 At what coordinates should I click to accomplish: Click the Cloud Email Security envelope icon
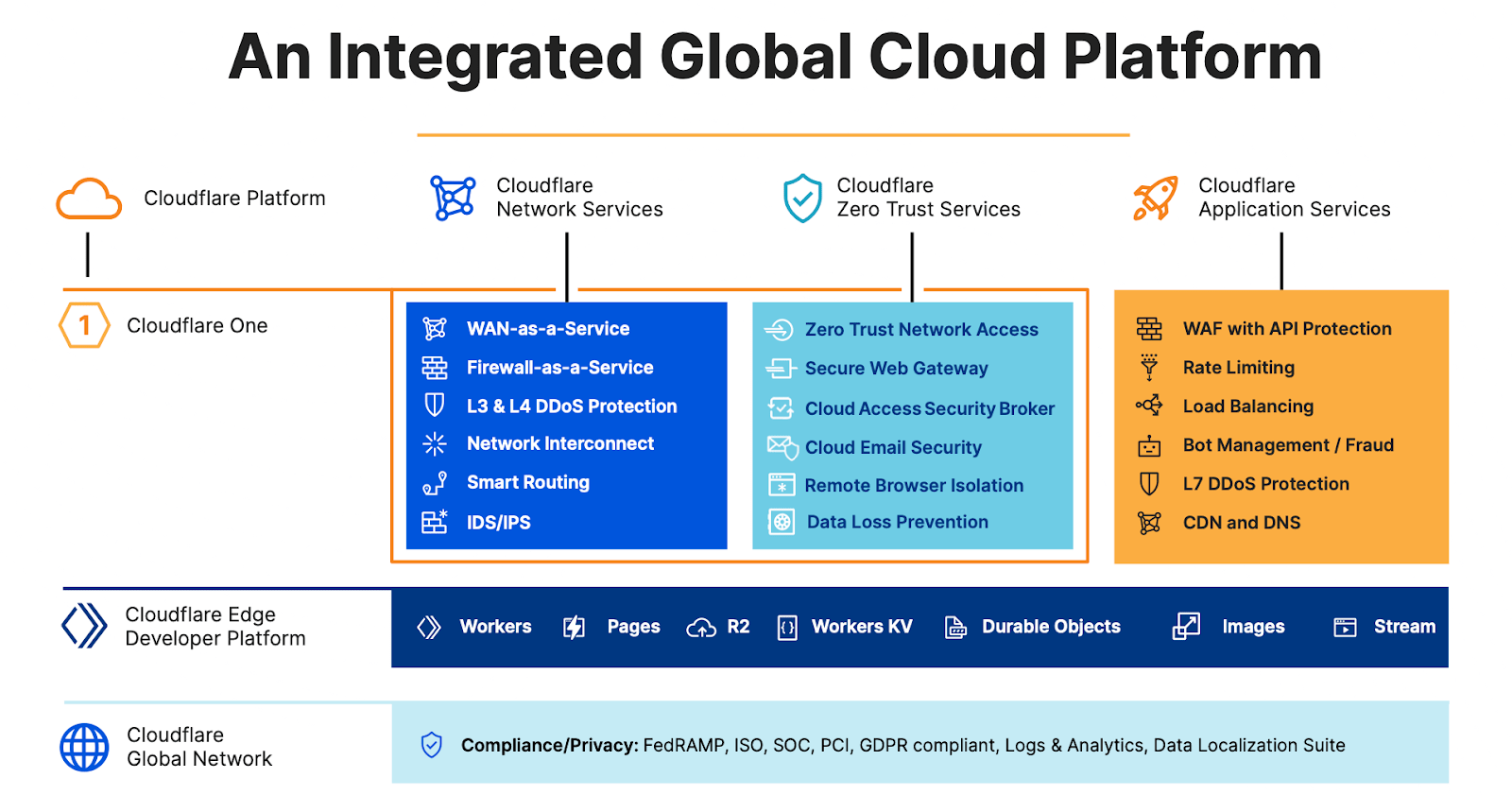pos(782,447)
